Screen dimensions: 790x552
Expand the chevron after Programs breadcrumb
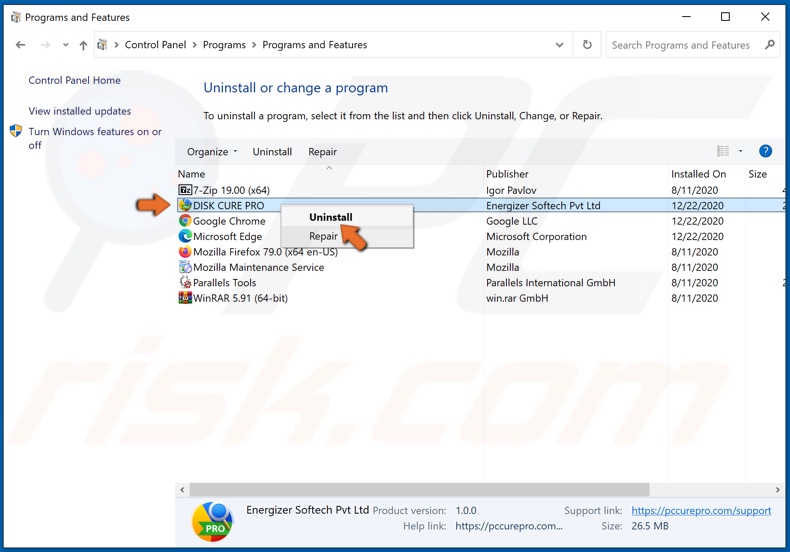pyautogui.click(x=254, y=45)
